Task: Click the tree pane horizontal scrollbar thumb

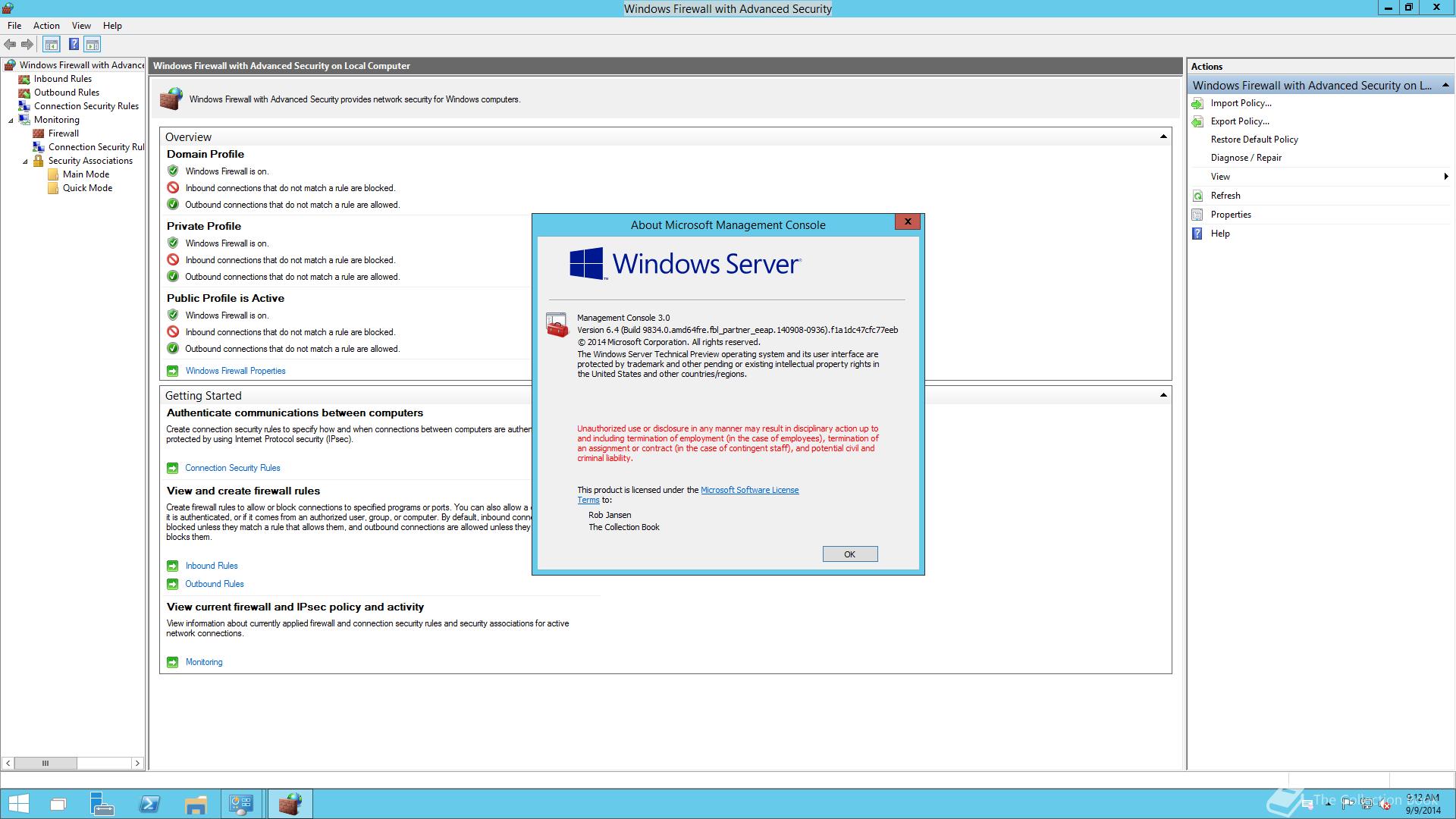Action: tap(45, 763)
